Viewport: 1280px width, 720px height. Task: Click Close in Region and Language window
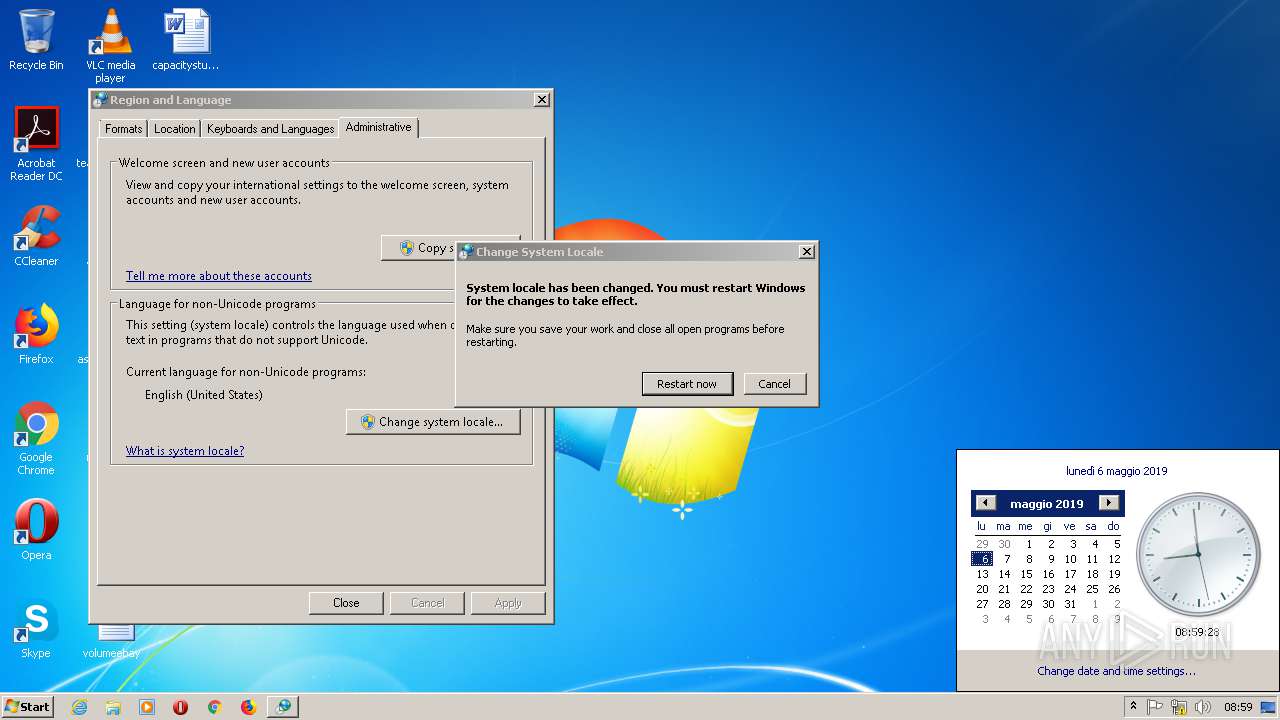(x=346, y=603)
